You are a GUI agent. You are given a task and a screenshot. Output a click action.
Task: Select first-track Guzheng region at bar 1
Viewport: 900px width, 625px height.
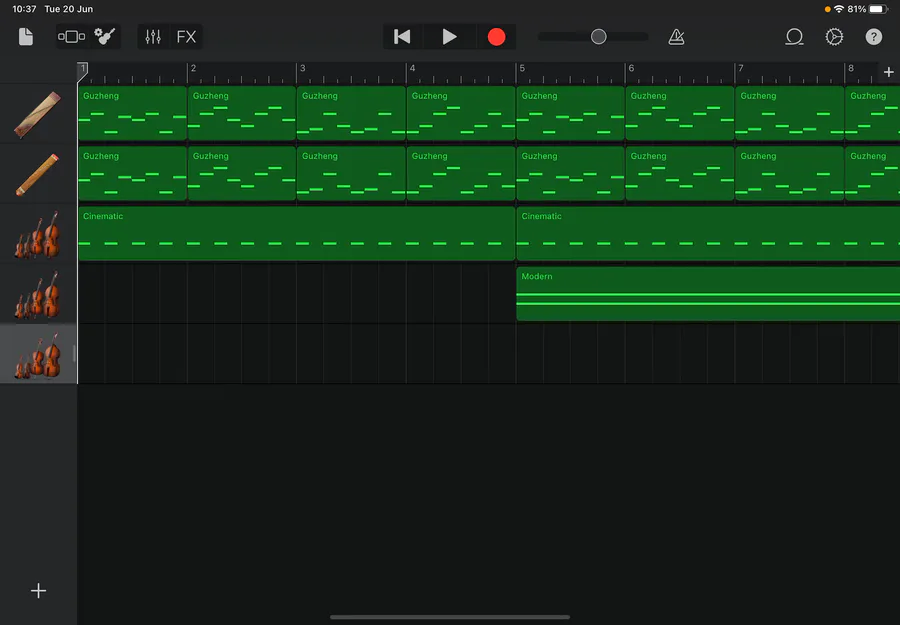pyautogui.click(x=133, y=113)
